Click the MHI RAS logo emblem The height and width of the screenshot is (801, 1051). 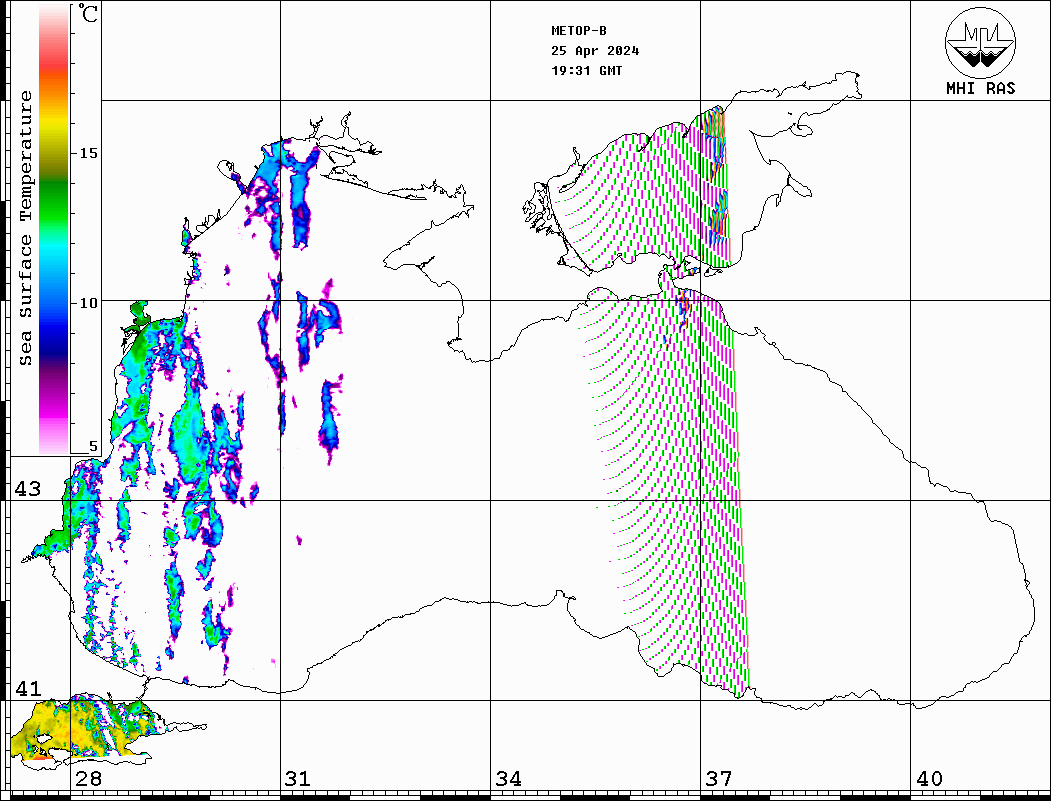(981, 42)
